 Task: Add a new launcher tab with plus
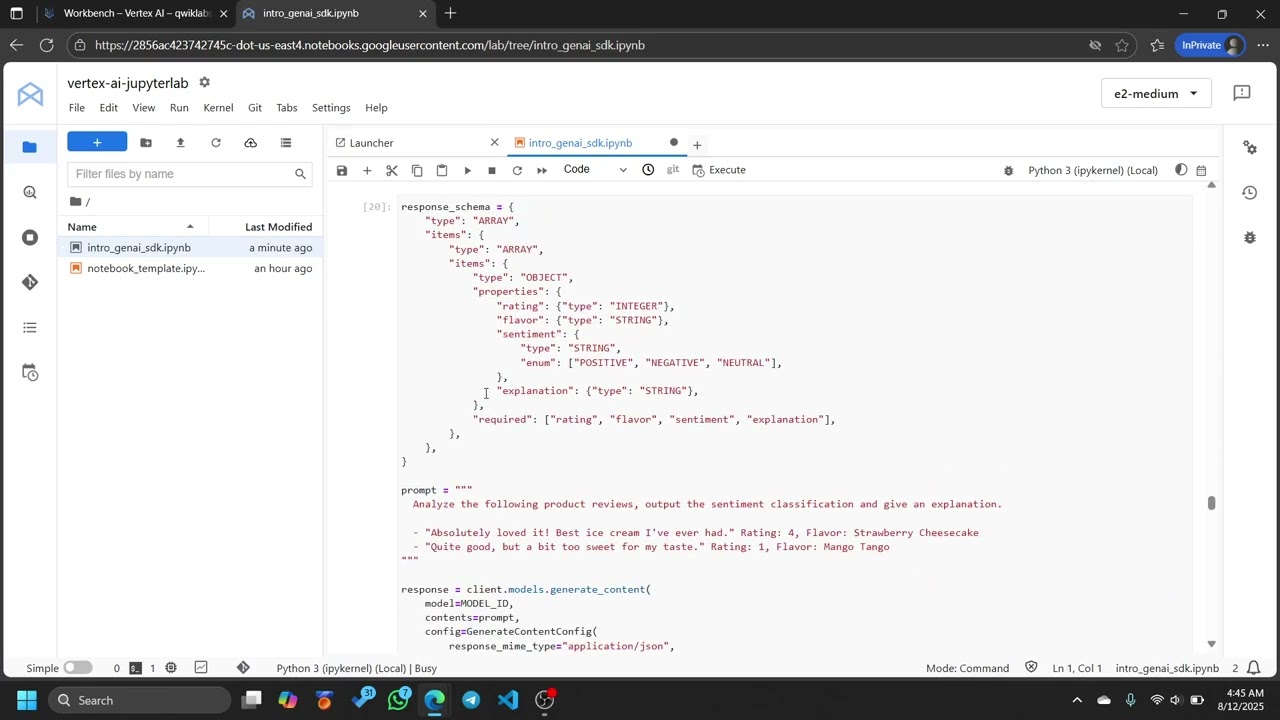point(697,145)
